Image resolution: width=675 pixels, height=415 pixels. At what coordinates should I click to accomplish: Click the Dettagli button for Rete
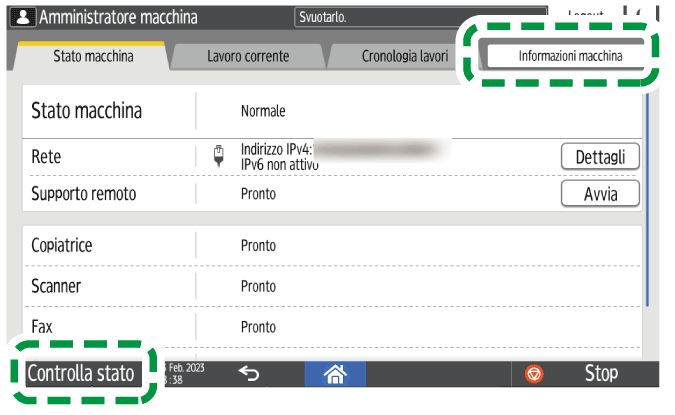(x=600, y=157)
